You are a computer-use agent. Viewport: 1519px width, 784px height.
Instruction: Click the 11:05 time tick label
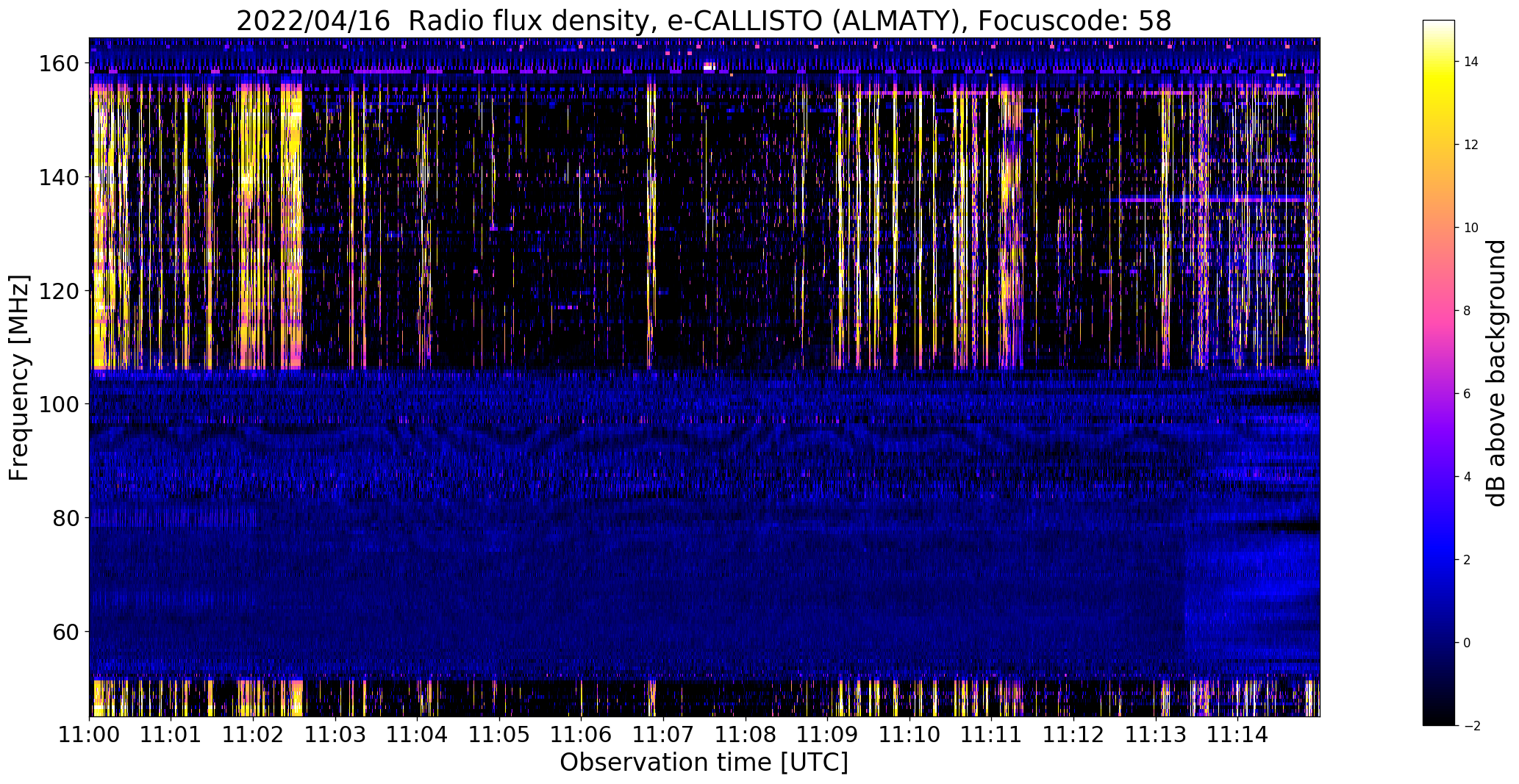click(x=499, y=734)
